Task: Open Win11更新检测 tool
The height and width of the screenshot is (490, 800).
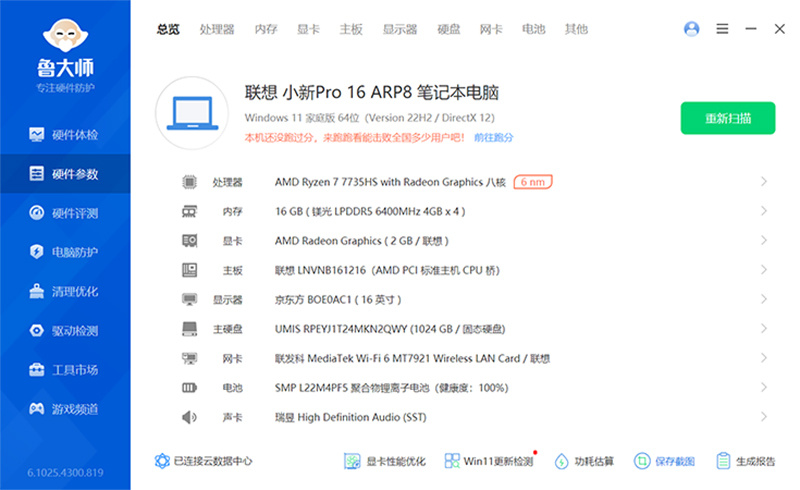Action: (x=489, y=461)
